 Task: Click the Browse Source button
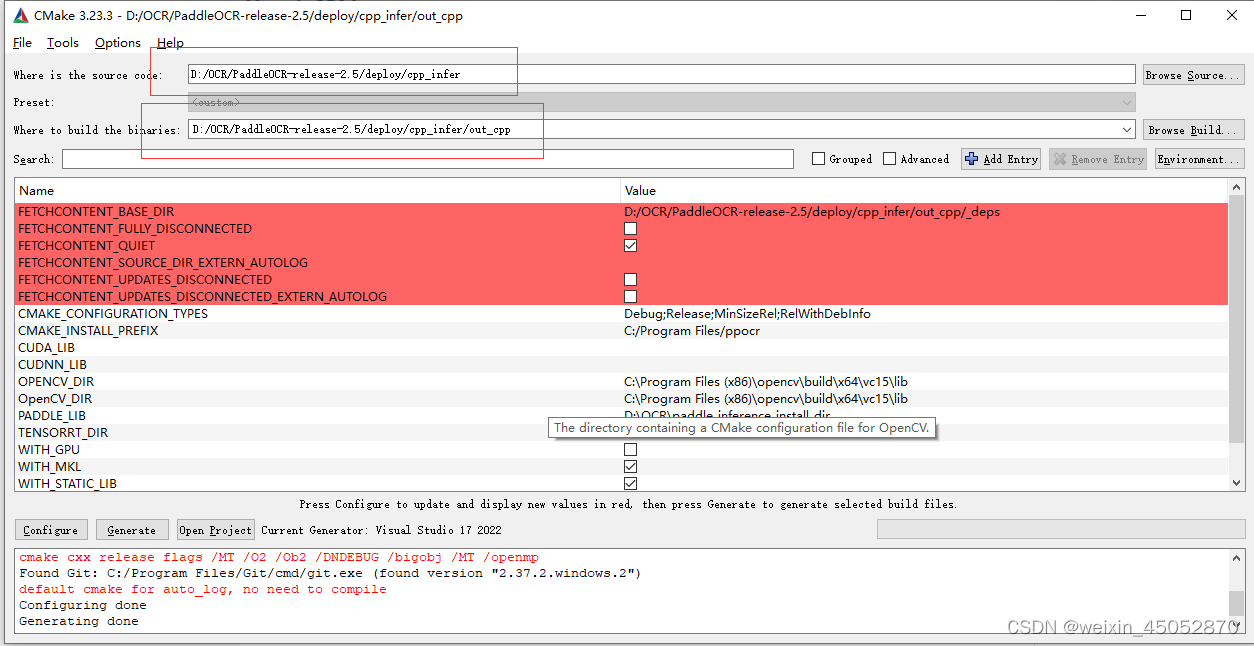[1193, 74]
